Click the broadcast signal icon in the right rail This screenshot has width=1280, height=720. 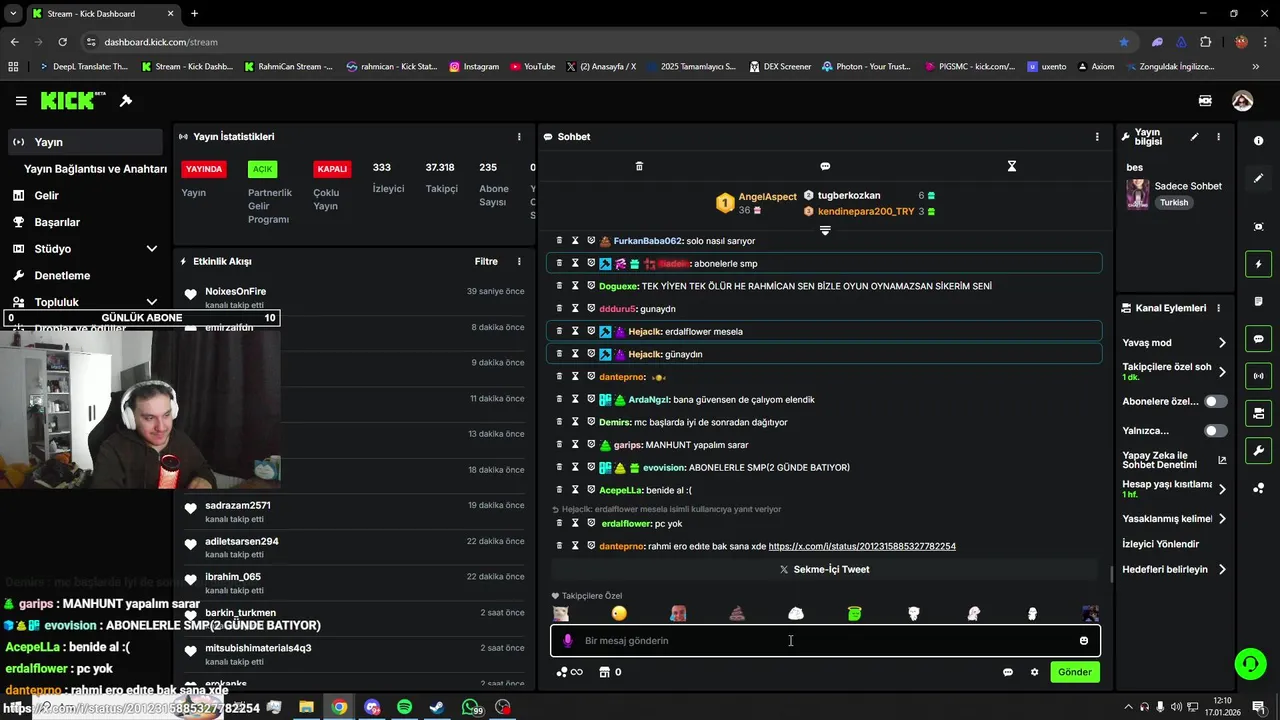(x=1258, y=376)
